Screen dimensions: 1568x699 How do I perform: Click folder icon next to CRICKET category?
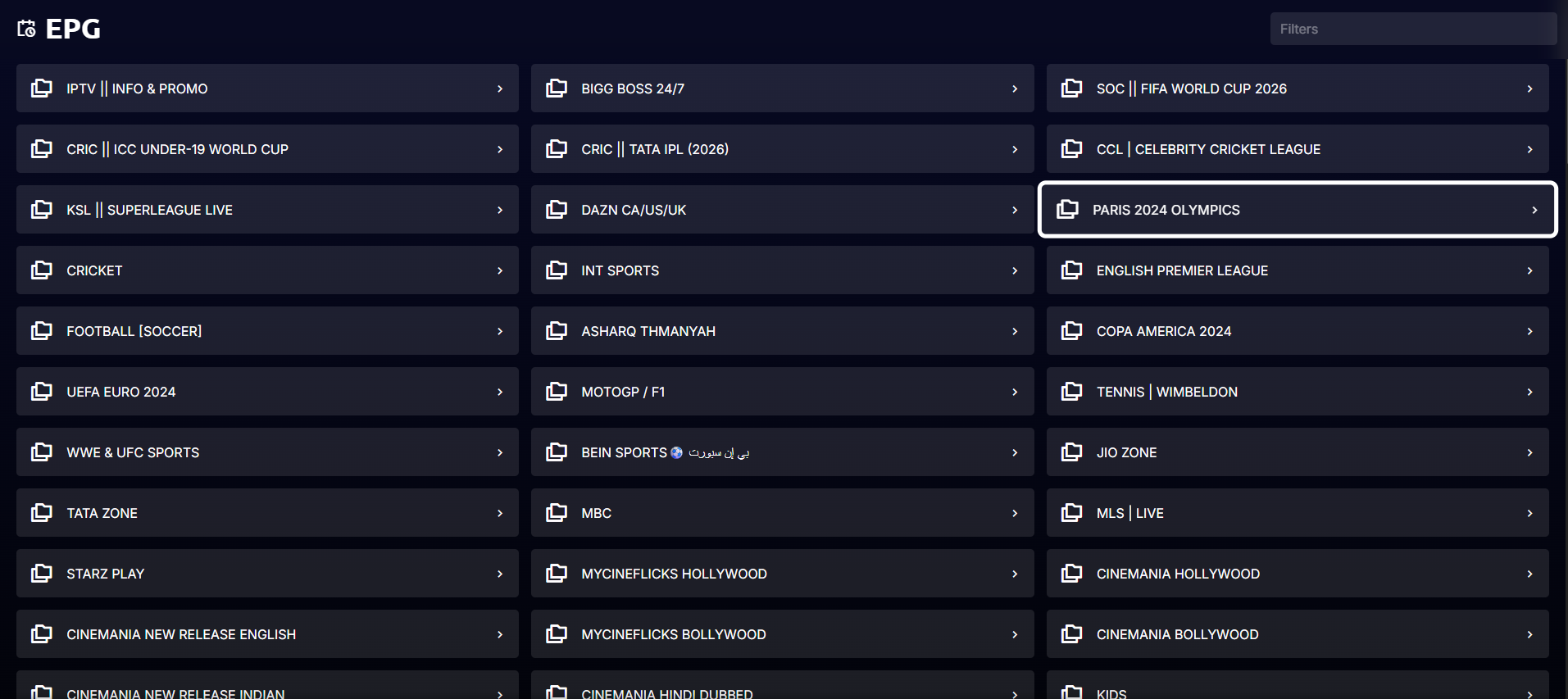42,270
